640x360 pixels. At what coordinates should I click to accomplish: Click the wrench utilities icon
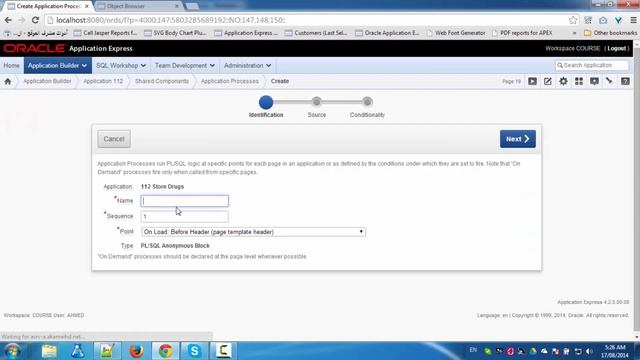(x=609, y=81)
